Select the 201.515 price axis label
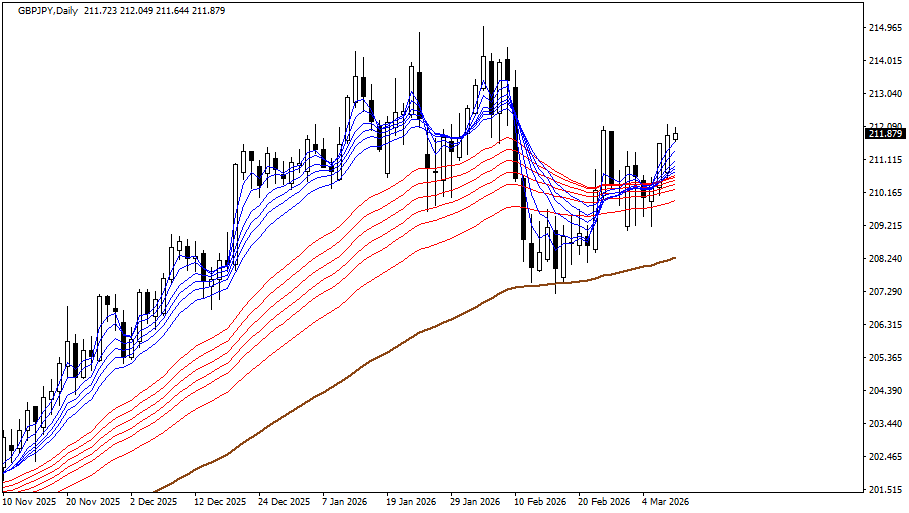This screenshot has width=909, height=513. (x=887, y=490)
